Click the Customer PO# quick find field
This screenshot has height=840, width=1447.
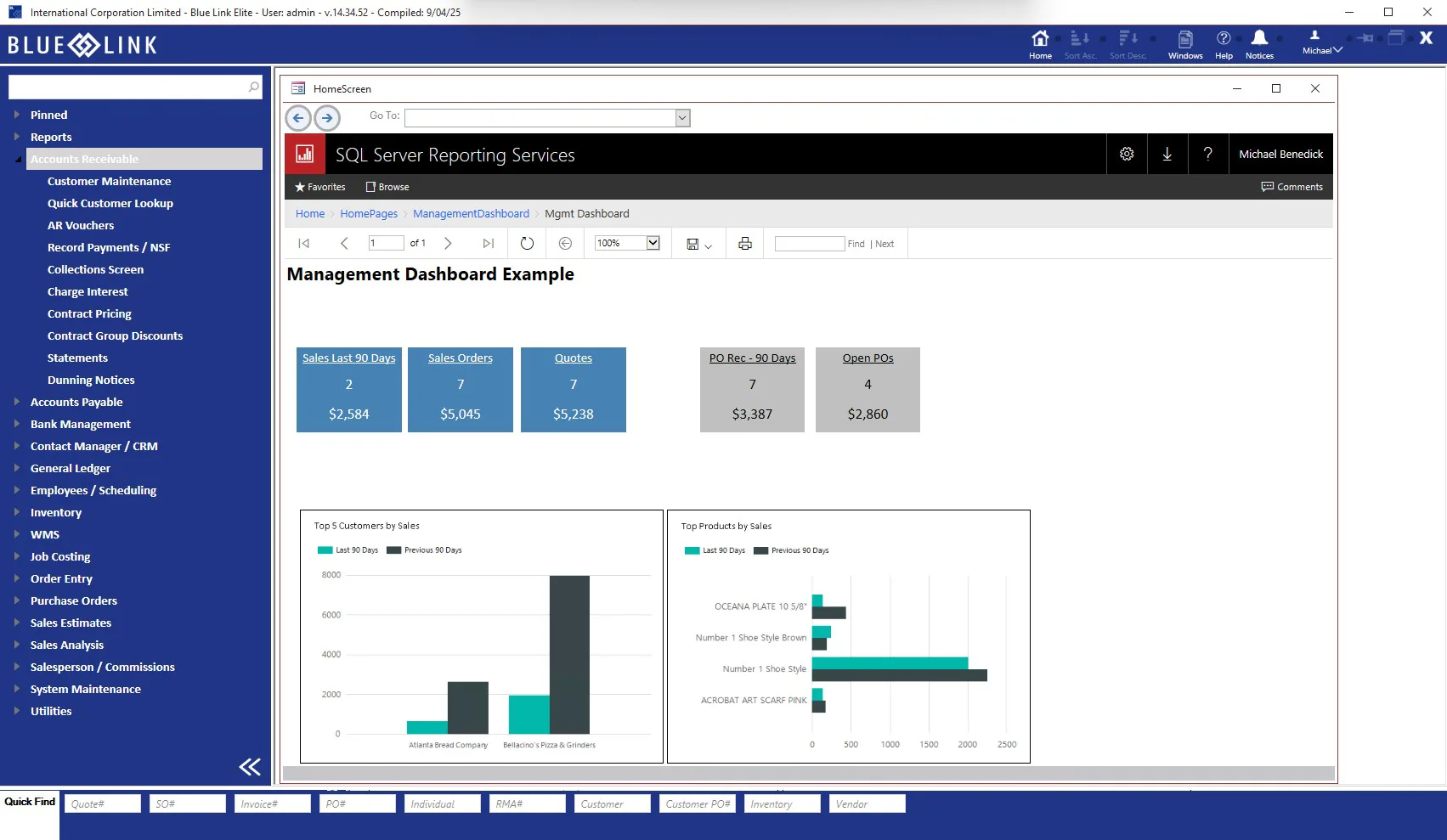pos(698,803)
